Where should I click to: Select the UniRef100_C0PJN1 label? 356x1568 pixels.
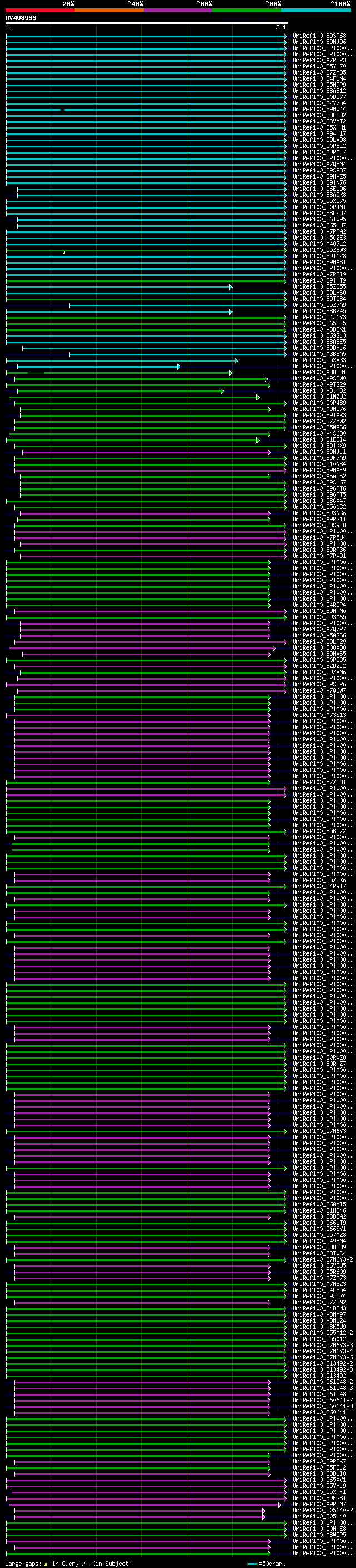319,207
